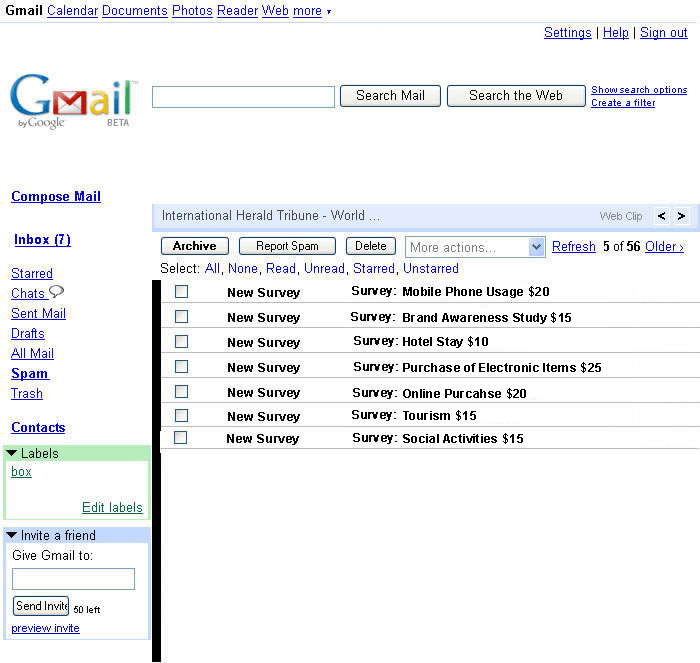The image size is (700, 663).
Task: Click the Delete button
Action: (371, 246)
